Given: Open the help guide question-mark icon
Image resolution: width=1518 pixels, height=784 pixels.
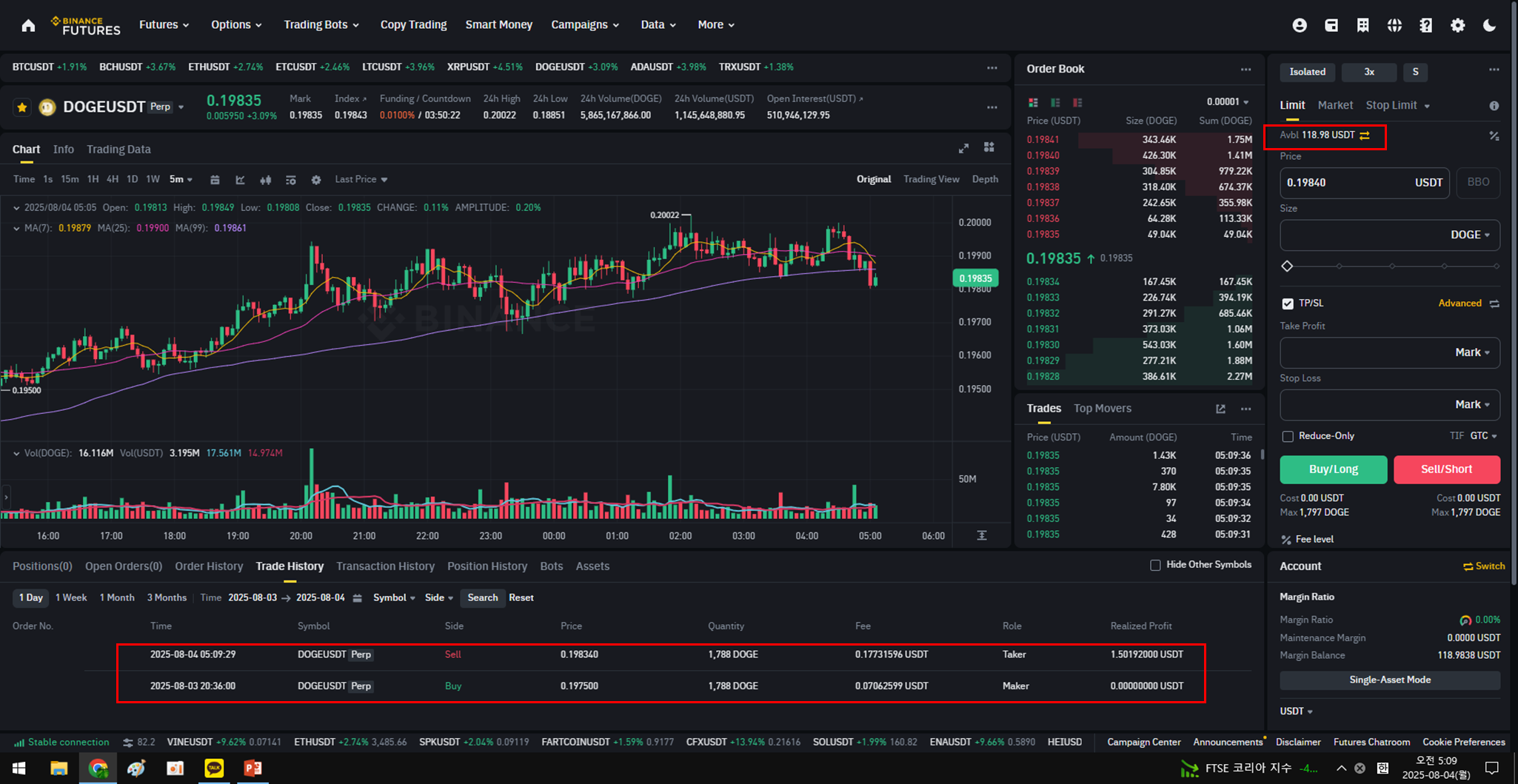Looking at the screenshot, I should click(1426, 25).
